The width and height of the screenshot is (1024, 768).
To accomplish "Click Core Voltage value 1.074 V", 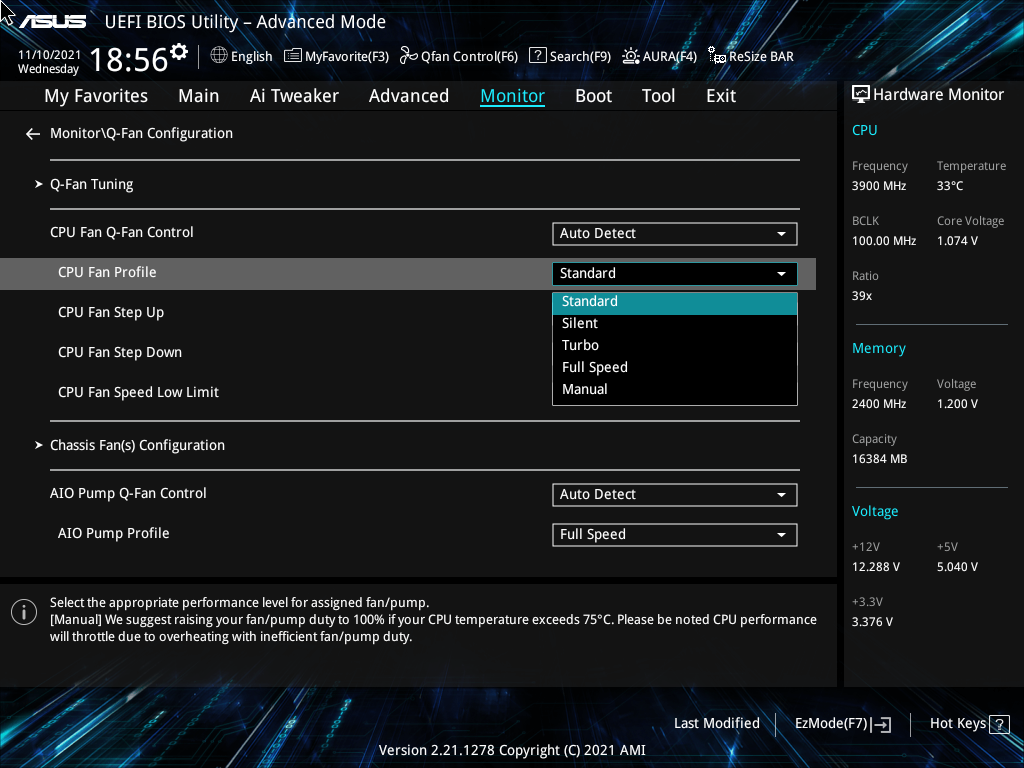I will 957,241.
